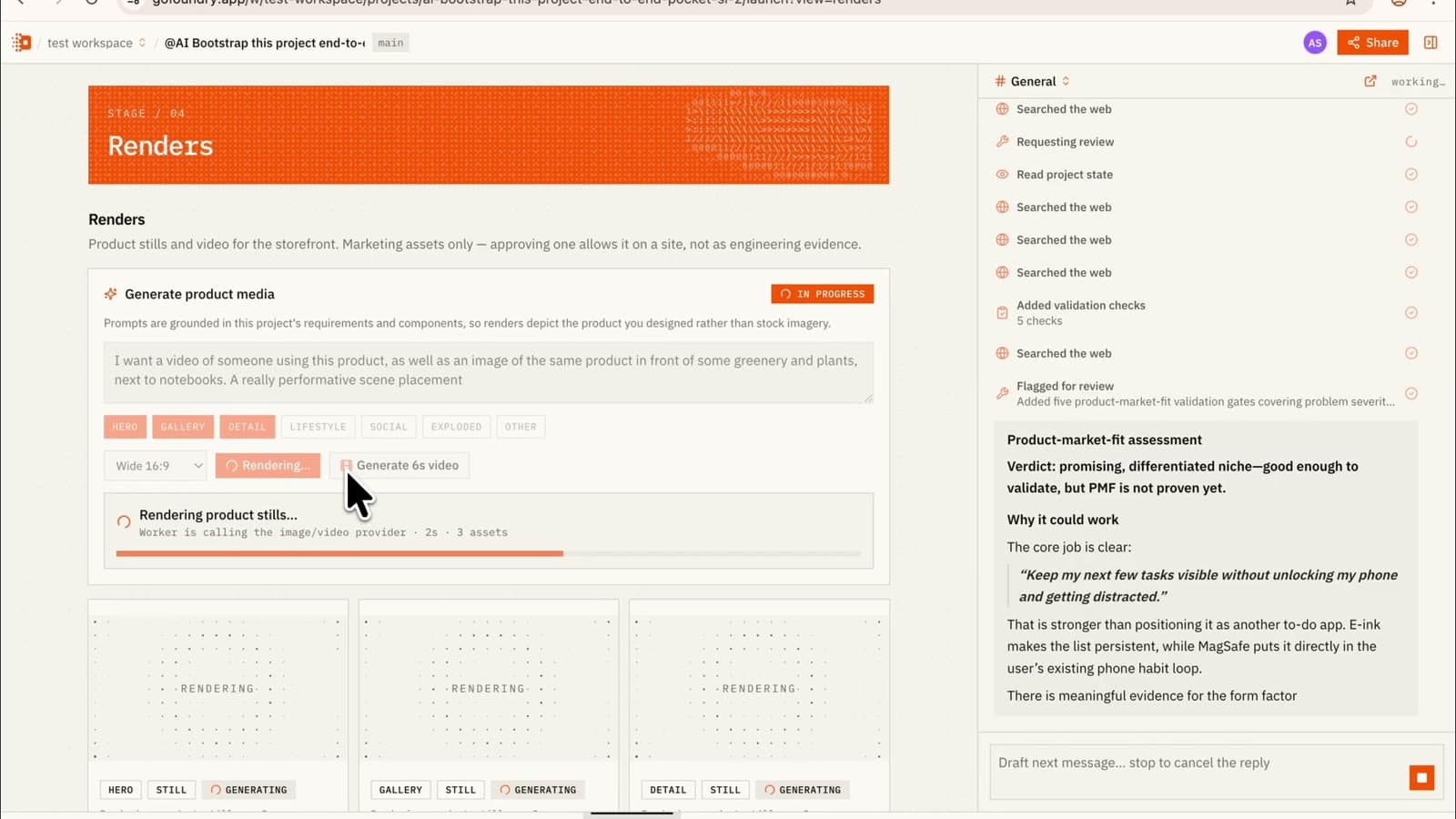Click the status check beside Added validation checks
The image size is (1456, 819).
pyautogui.click(x=1411, y=313)
